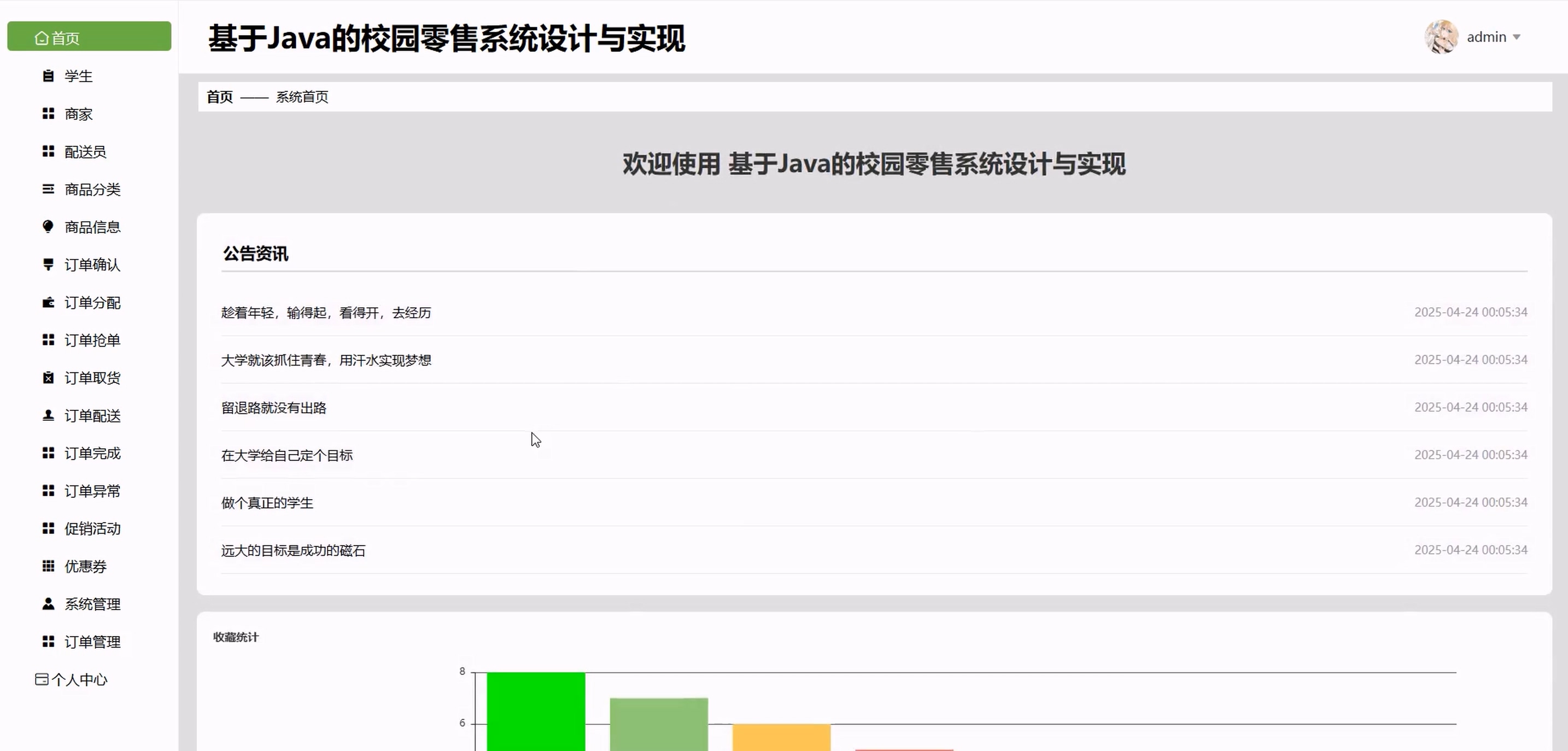Click the list icon beside 商品分类
This screenshot has width=1568, height=751.
pos(48,189)
